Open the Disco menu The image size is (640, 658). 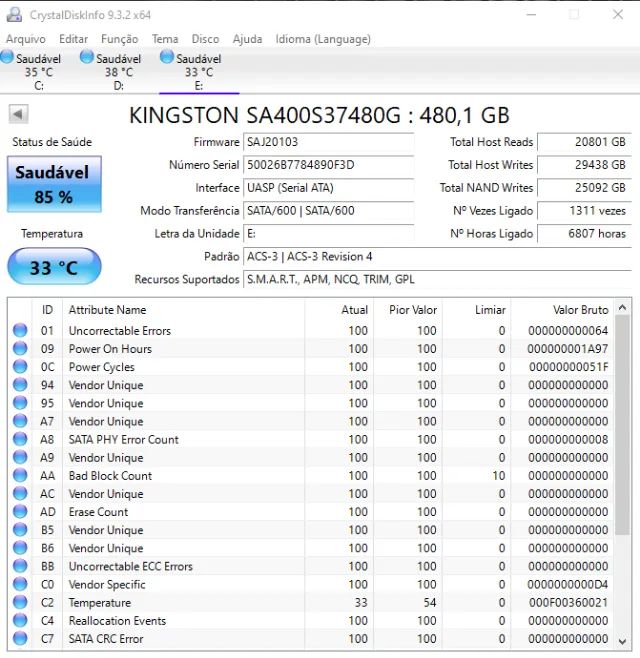[x=205, y=39]
